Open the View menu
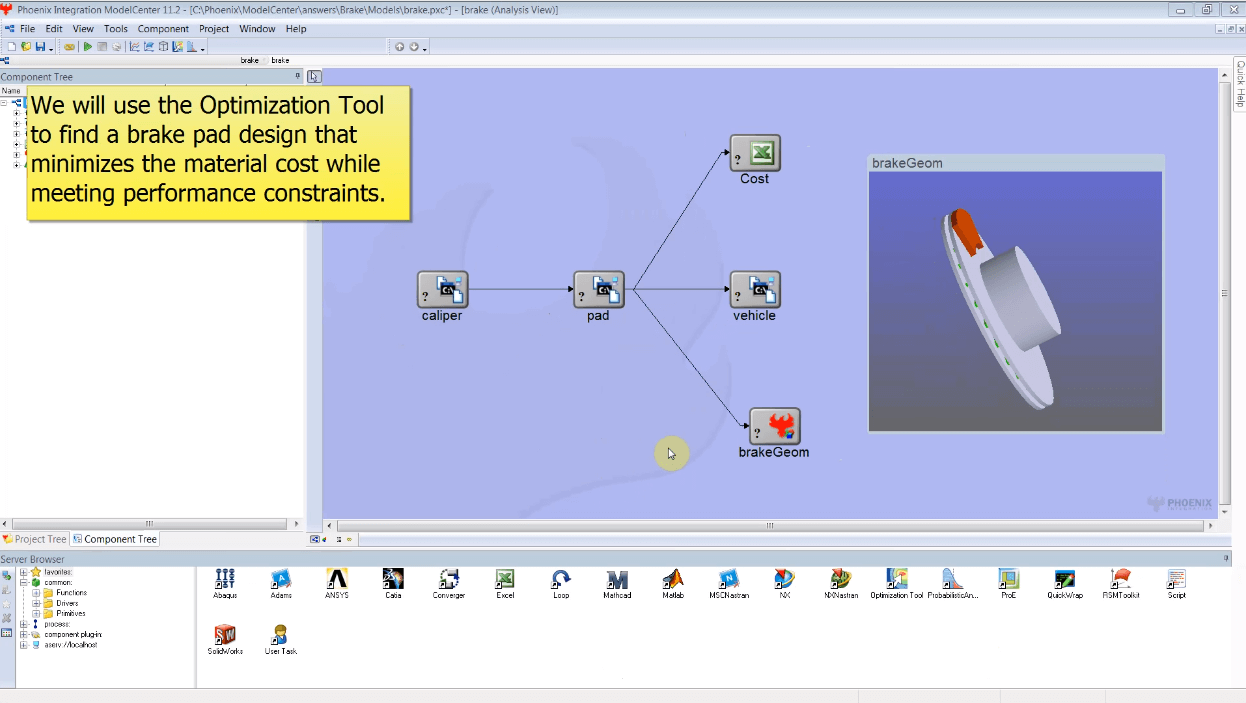 (83, 29)
